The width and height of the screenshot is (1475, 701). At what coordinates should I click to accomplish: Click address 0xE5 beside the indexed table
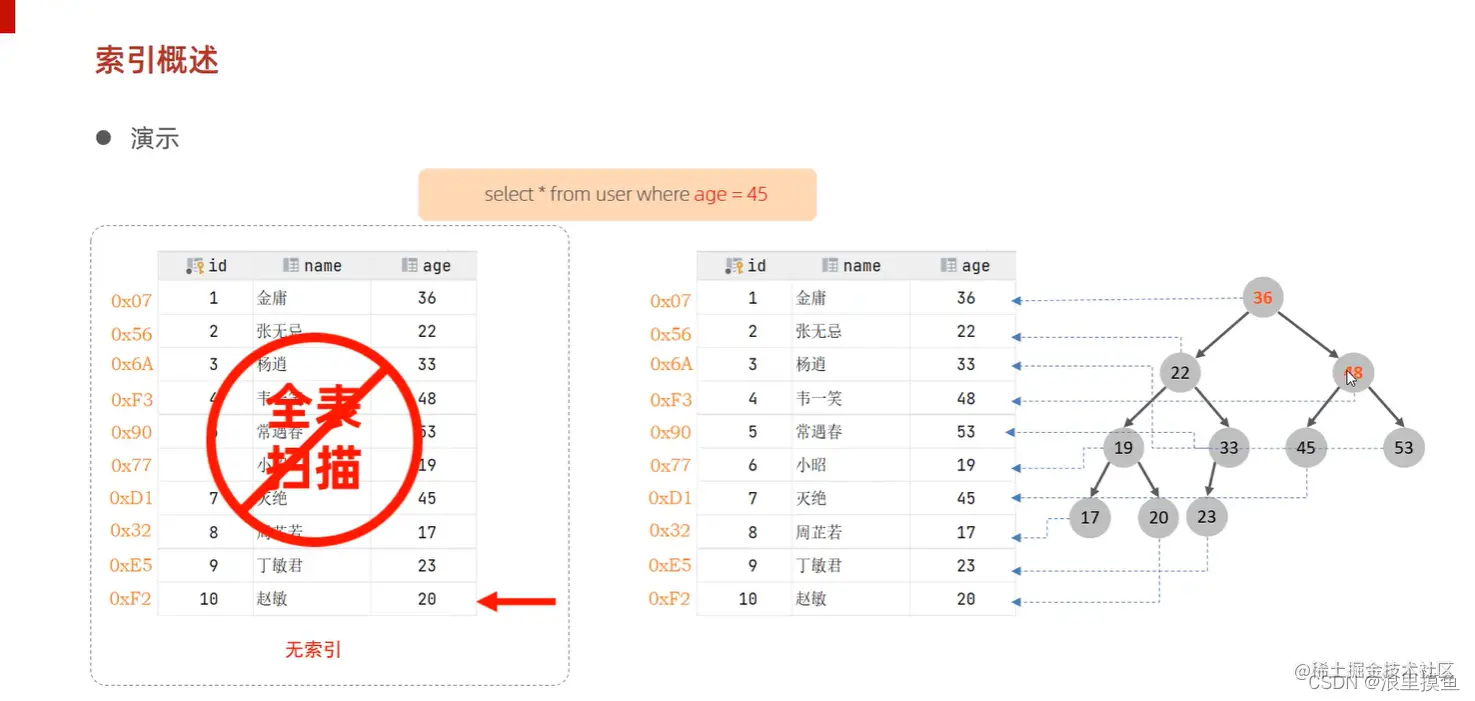[670, 565]
